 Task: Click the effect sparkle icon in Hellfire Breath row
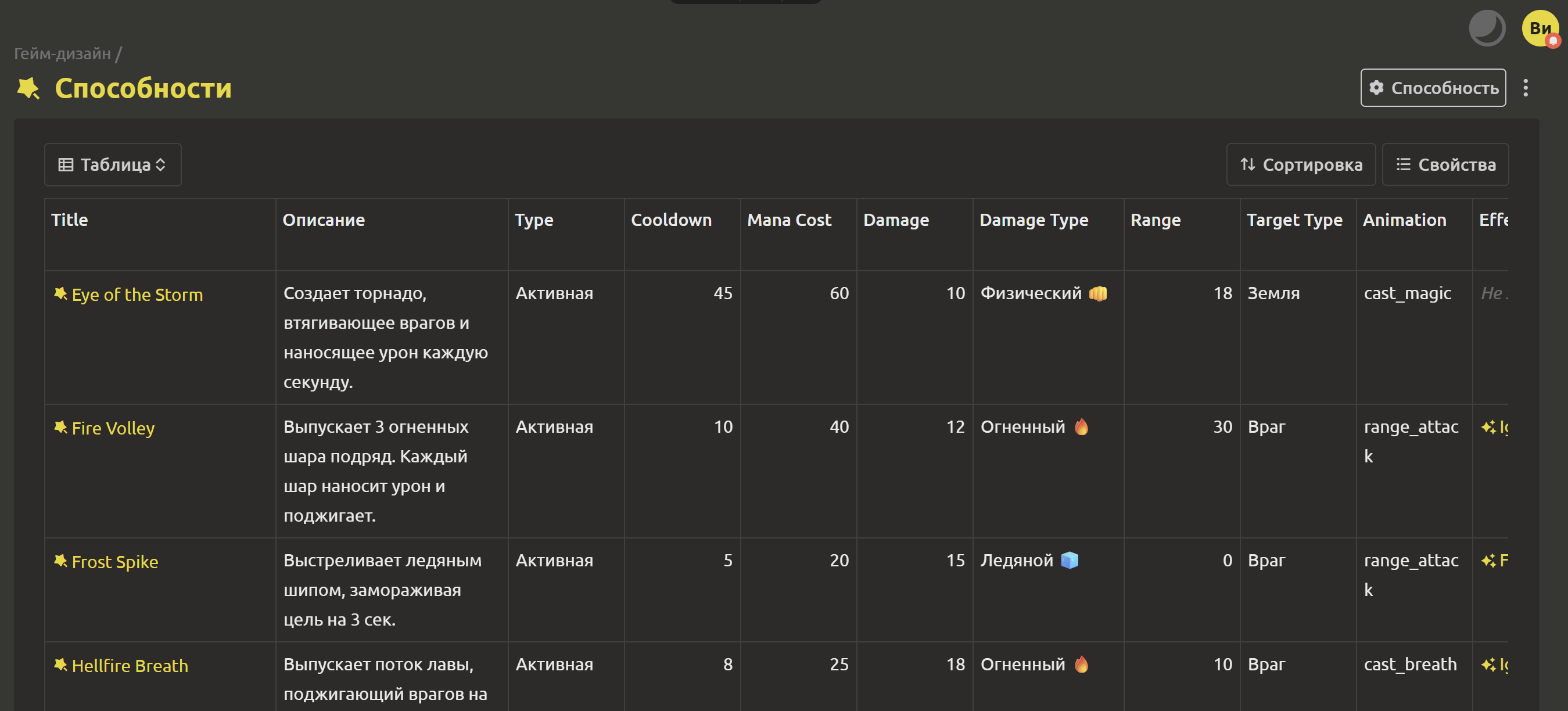click(1488, 665)
